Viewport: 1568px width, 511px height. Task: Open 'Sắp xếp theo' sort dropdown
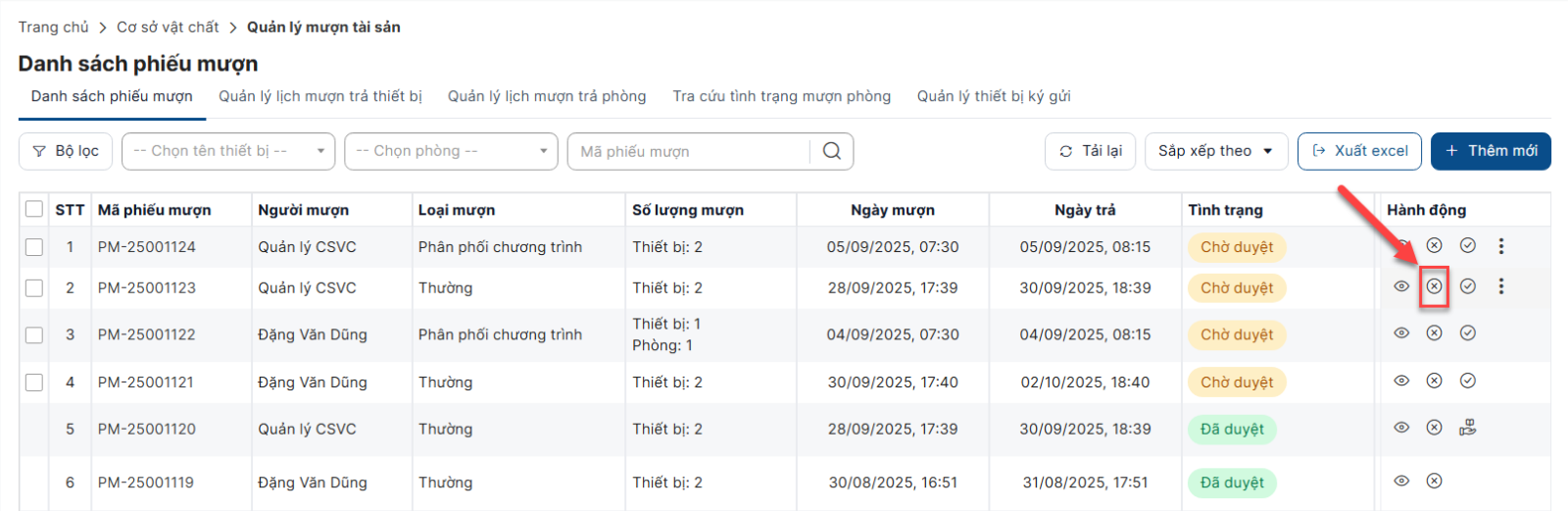pyautogui.click(x=1215, y=151)
